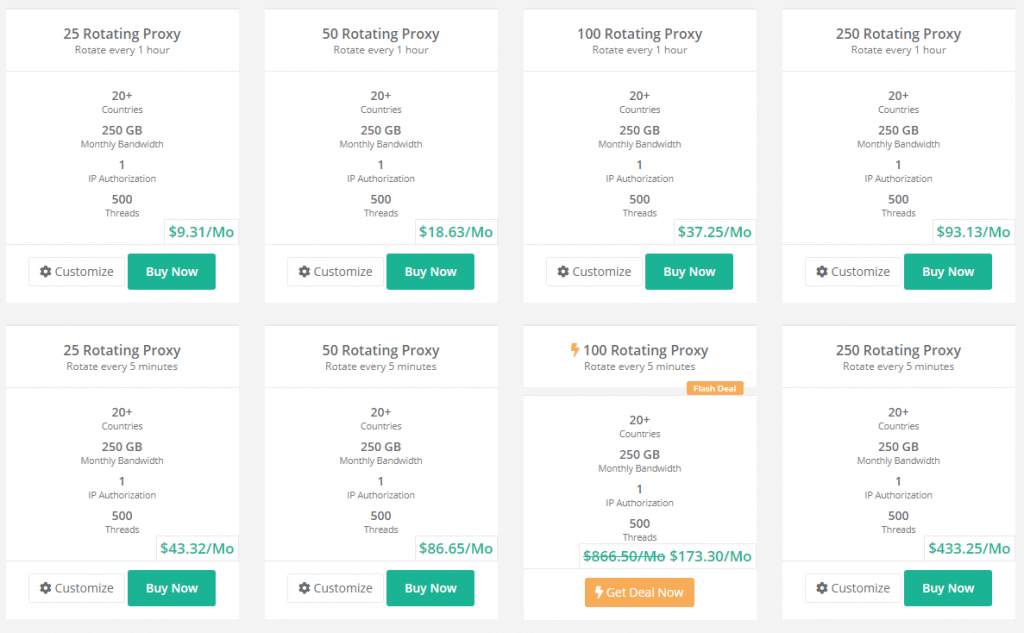Click gear icon on $9.31/Mo plan
This screenshot has height=633, width=1024.
point(46,271)
